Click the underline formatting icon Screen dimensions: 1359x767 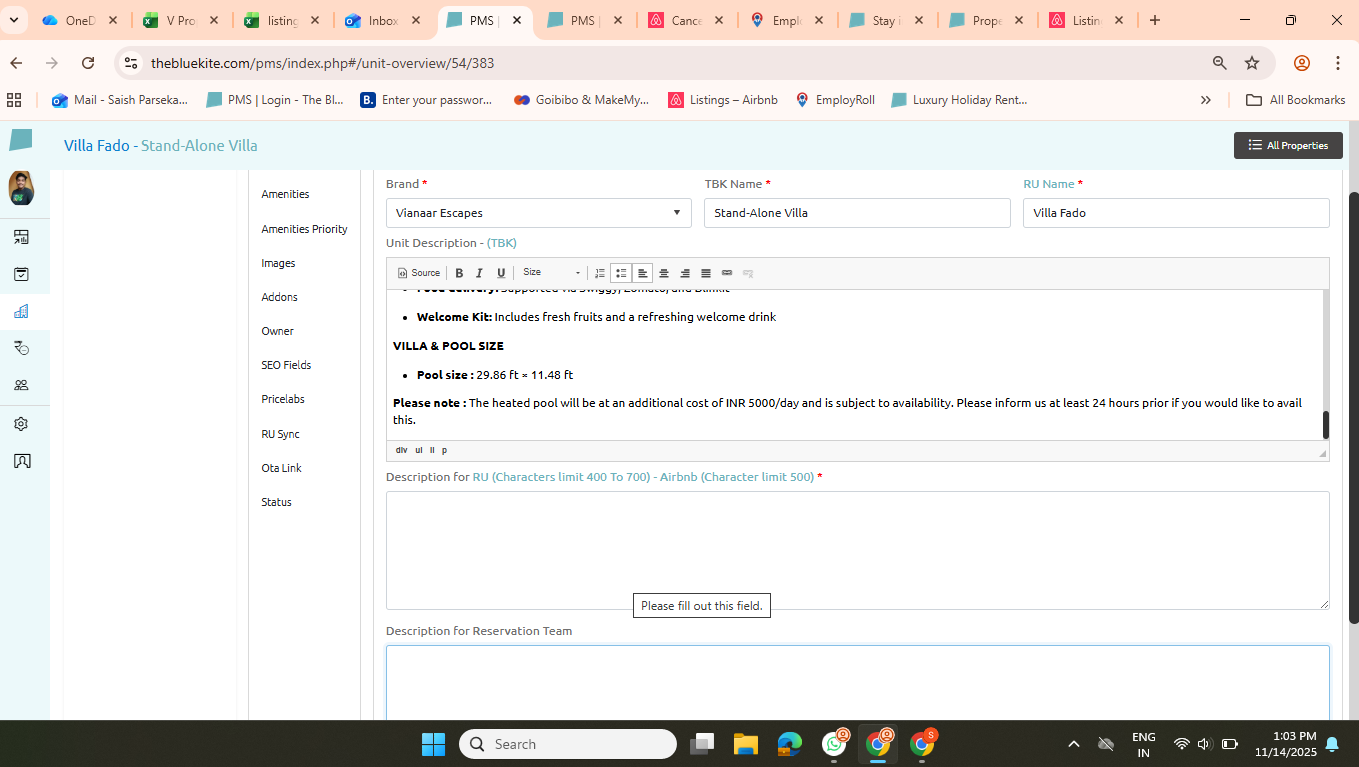tap(501, 273)
